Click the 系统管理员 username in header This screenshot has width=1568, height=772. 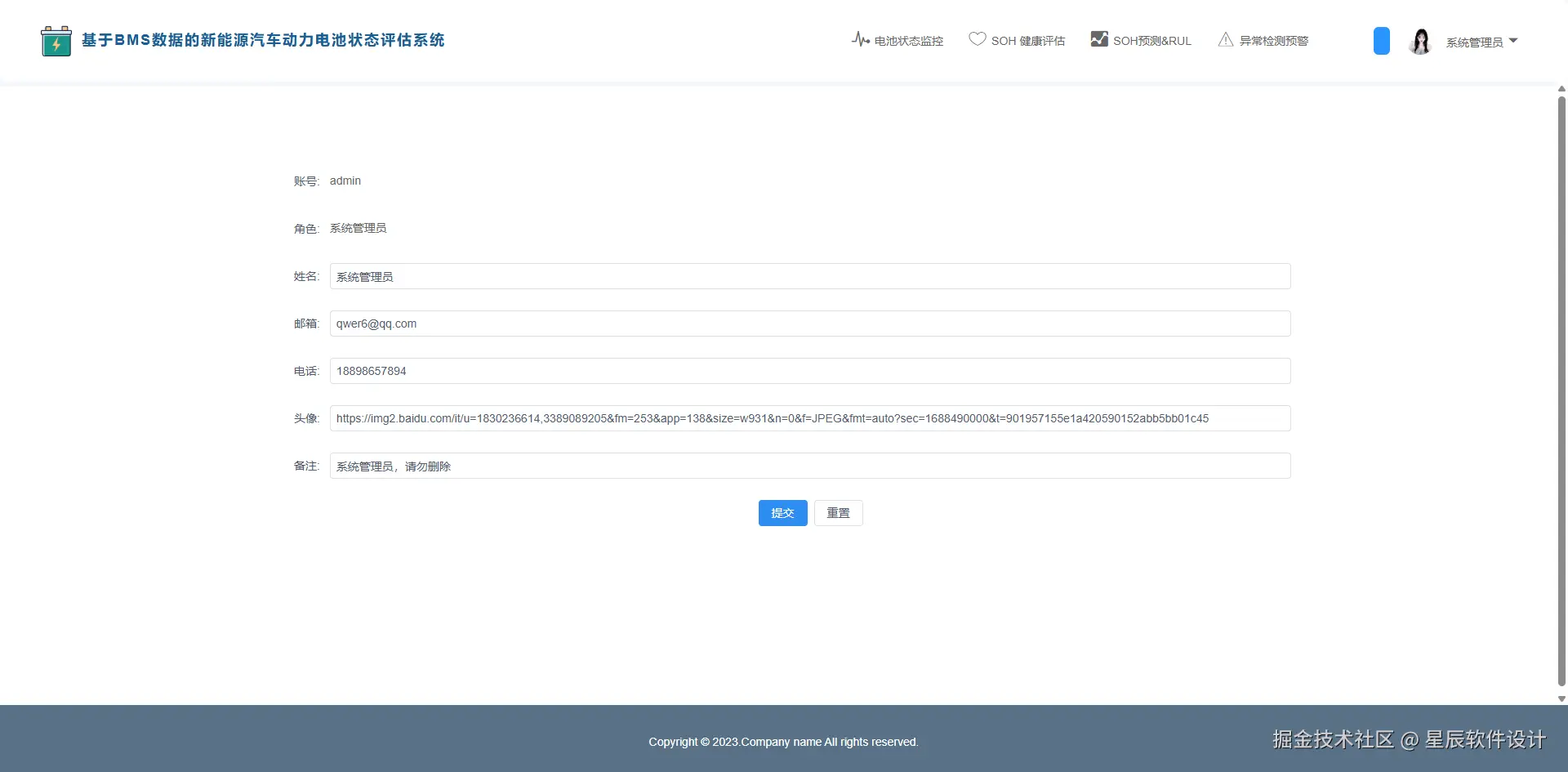tap(1474, 42)
